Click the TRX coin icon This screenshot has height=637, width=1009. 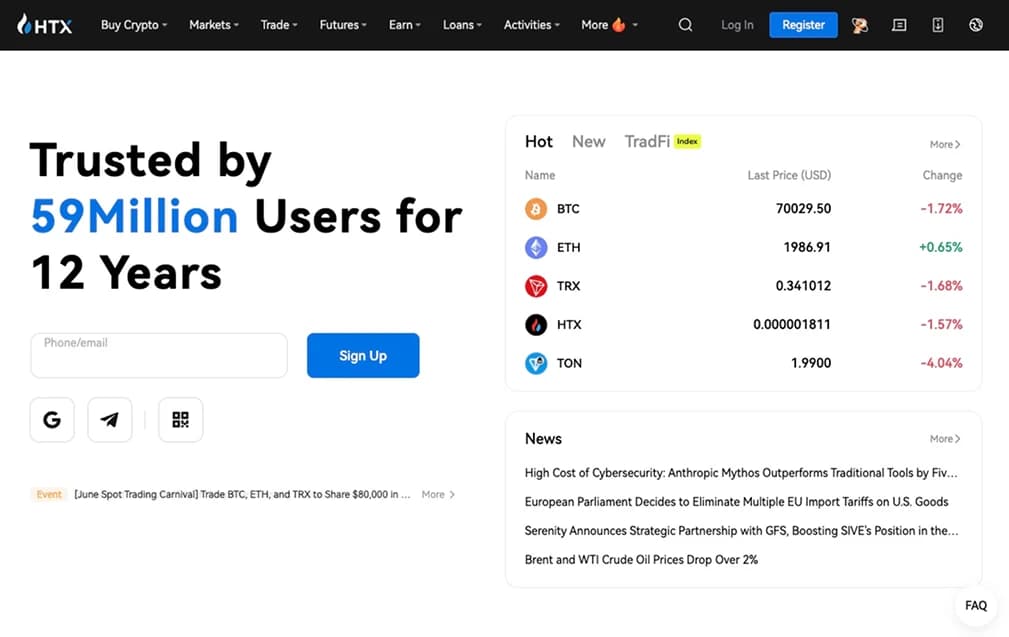coord(536,286)
